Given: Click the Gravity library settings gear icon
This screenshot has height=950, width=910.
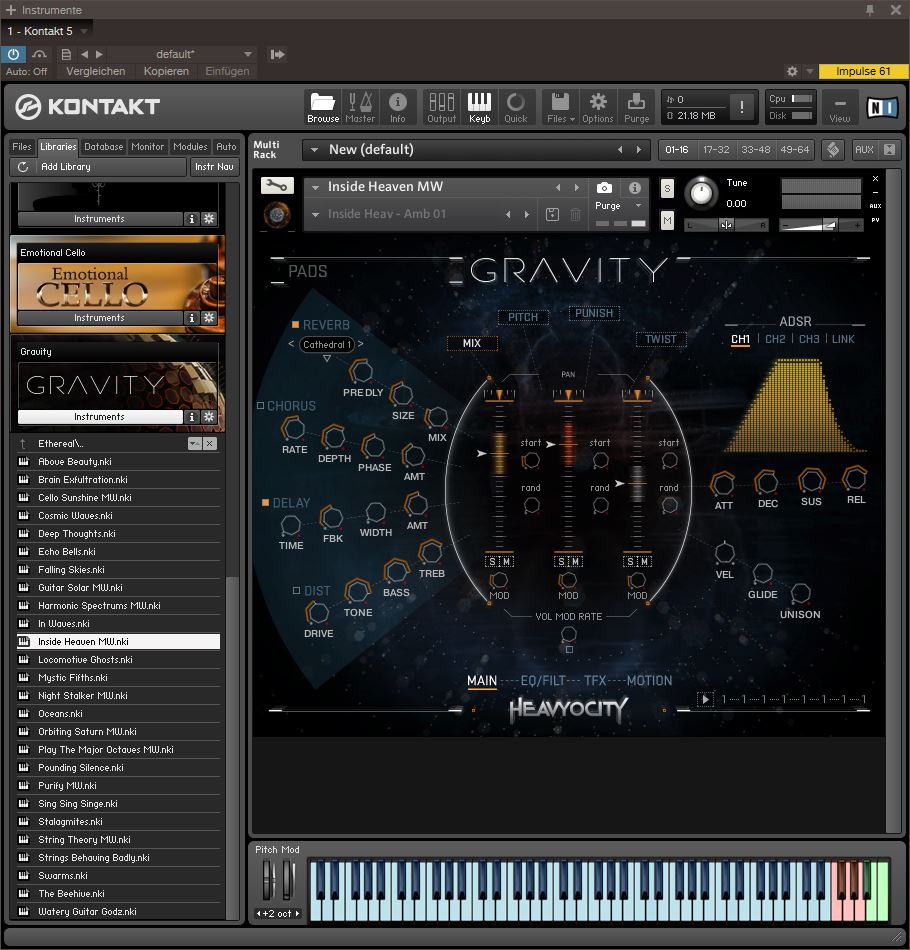Looking at the screenshot, I should (209, 417).
